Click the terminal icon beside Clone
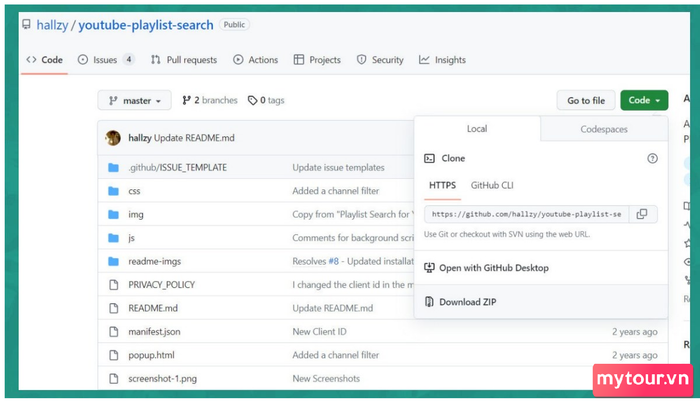Screen dimensions: 700x405 pos(429,159)
